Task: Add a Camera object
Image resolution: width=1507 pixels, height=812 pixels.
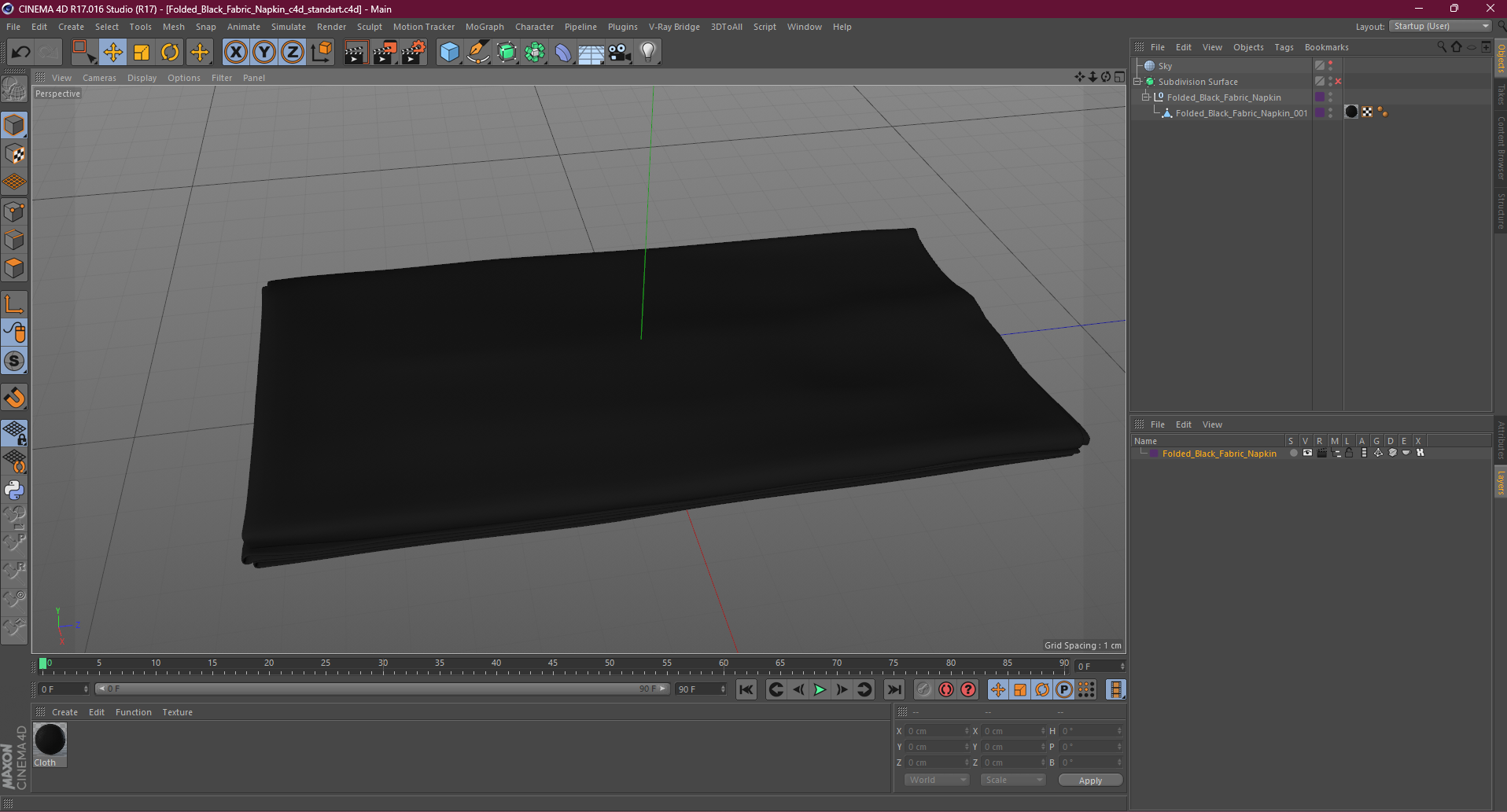Action: 620,53
